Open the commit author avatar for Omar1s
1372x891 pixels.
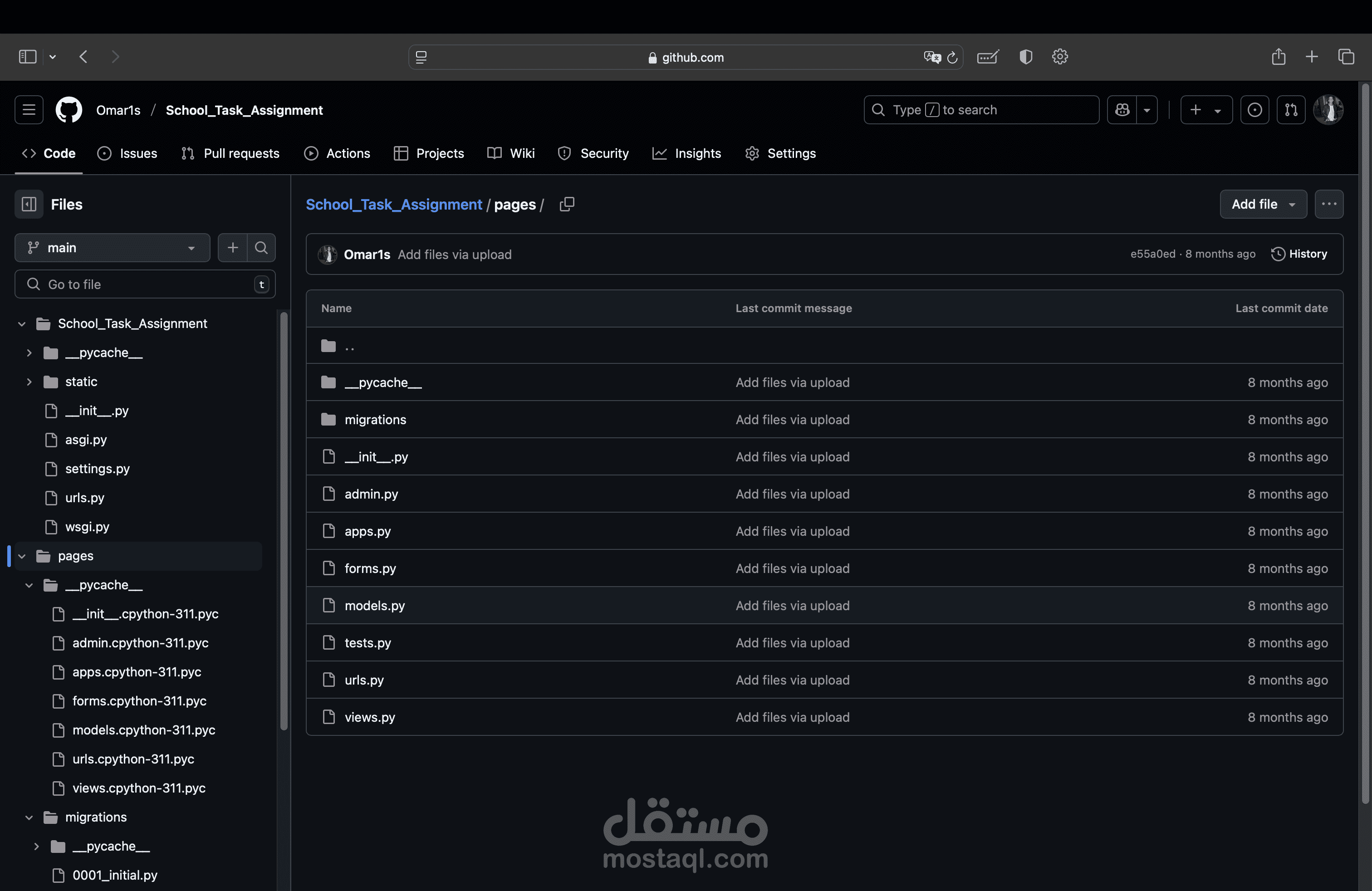pyautogui.click(x=328, y=254)
